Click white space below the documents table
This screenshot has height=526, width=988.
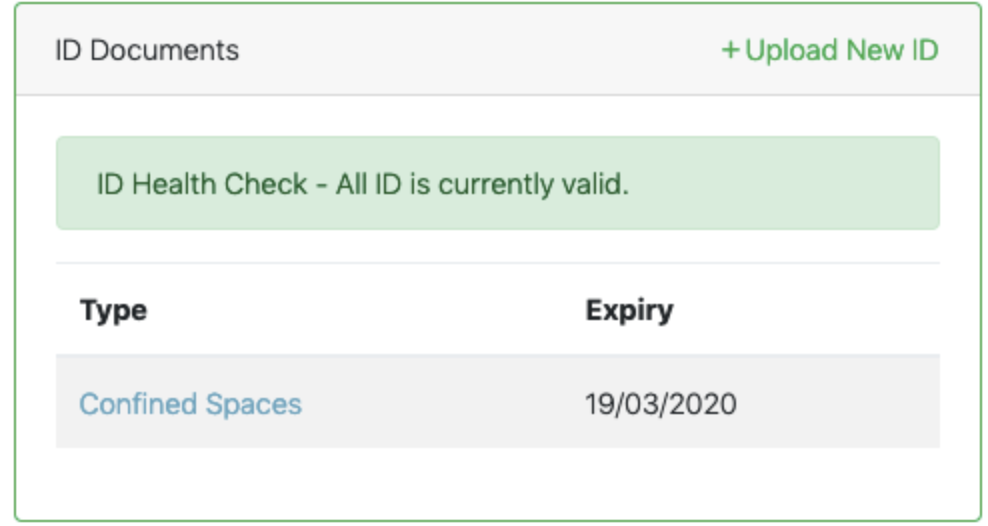pos(497,483)
